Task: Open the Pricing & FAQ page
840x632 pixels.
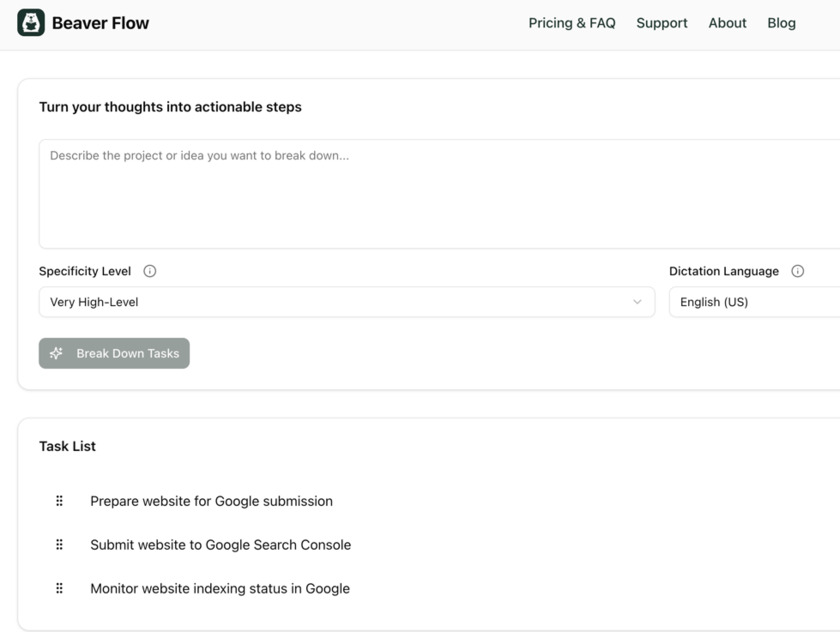Action: [x=572, y=23]
